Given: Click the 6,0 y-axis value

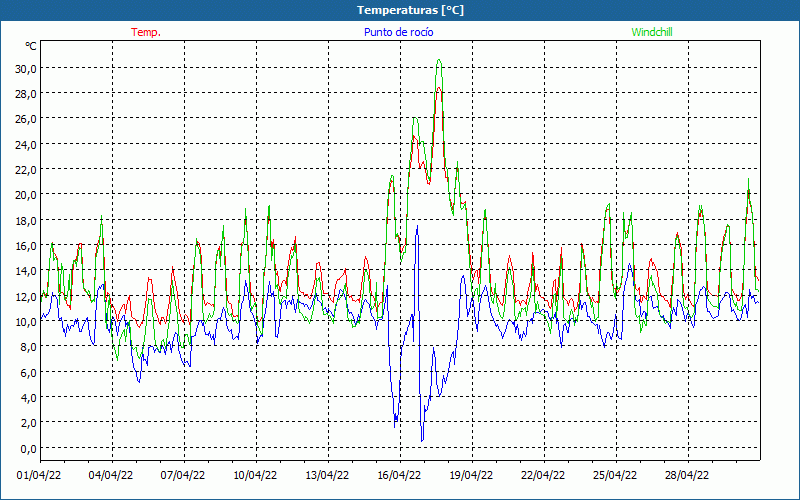Looking at the screenshot, I should pyautogui.click(x=28, y=372).
